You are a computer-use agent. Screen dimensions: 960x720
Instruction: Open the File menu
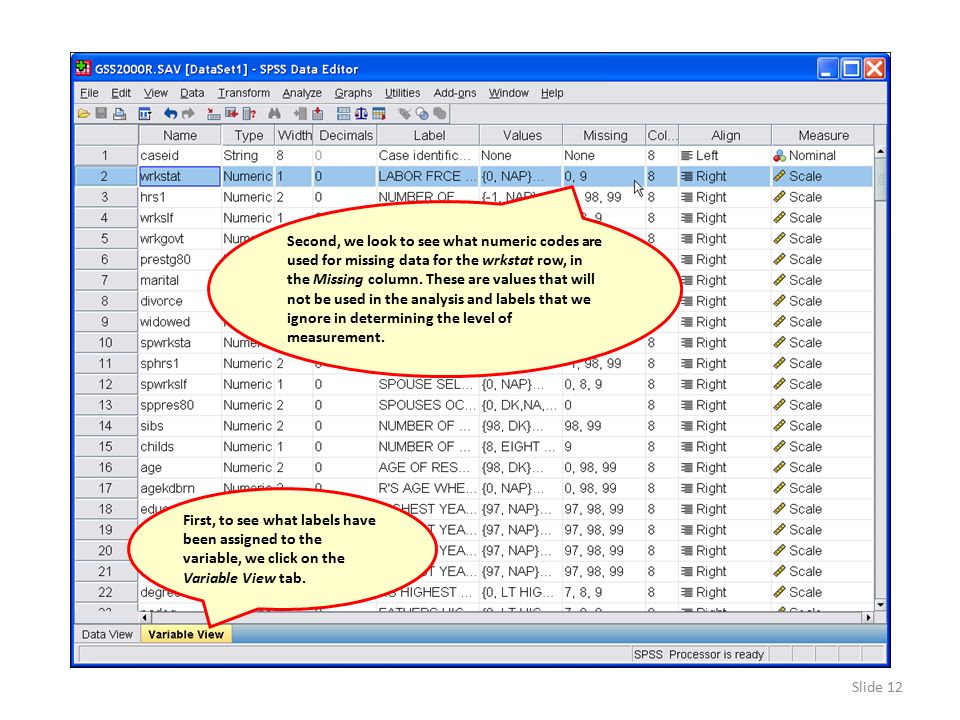pyautogui.click(x=89, y=93)
